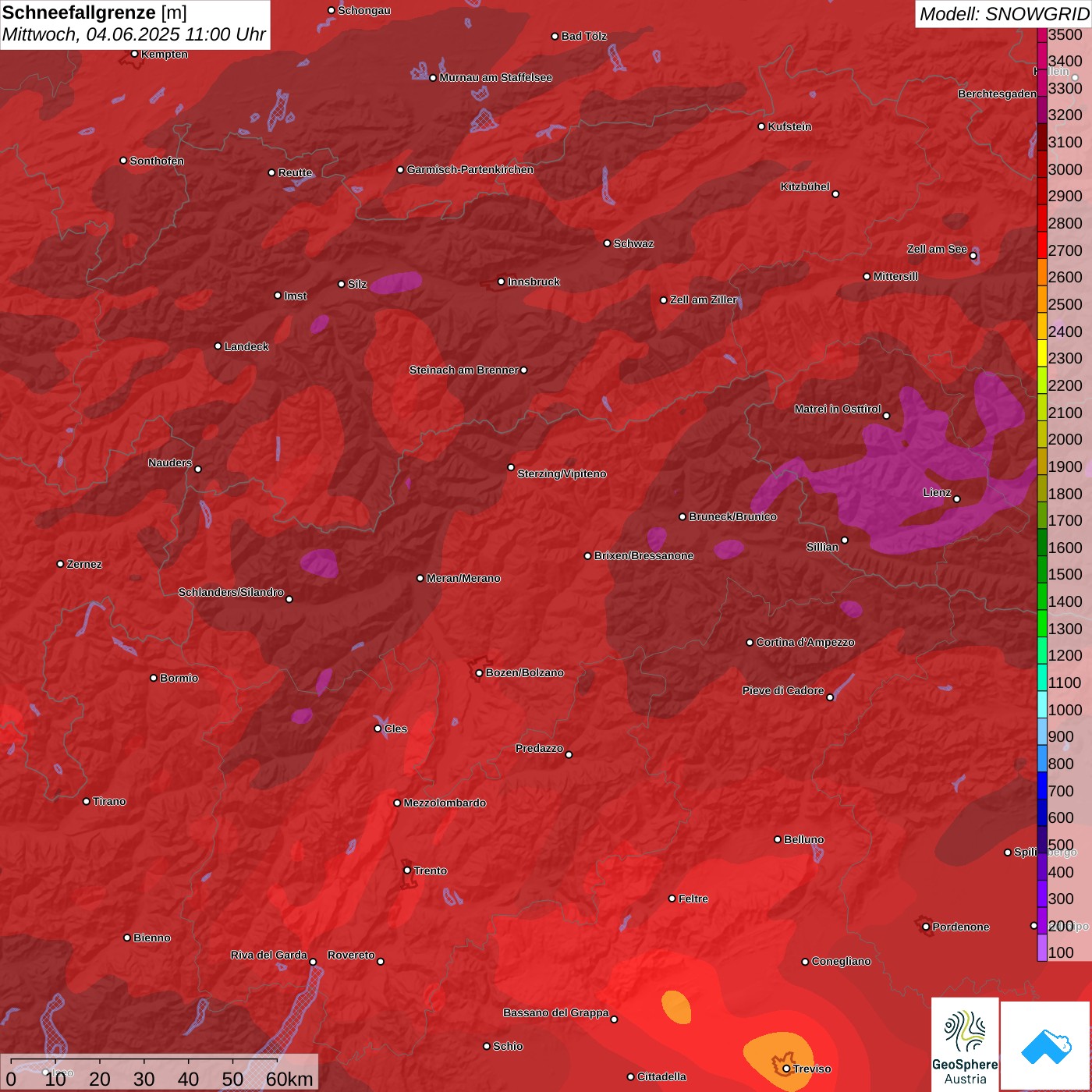Click the "Murnau am Staffelsee" map label
The image size is (1092, 1092).
[x=496, y=77]
